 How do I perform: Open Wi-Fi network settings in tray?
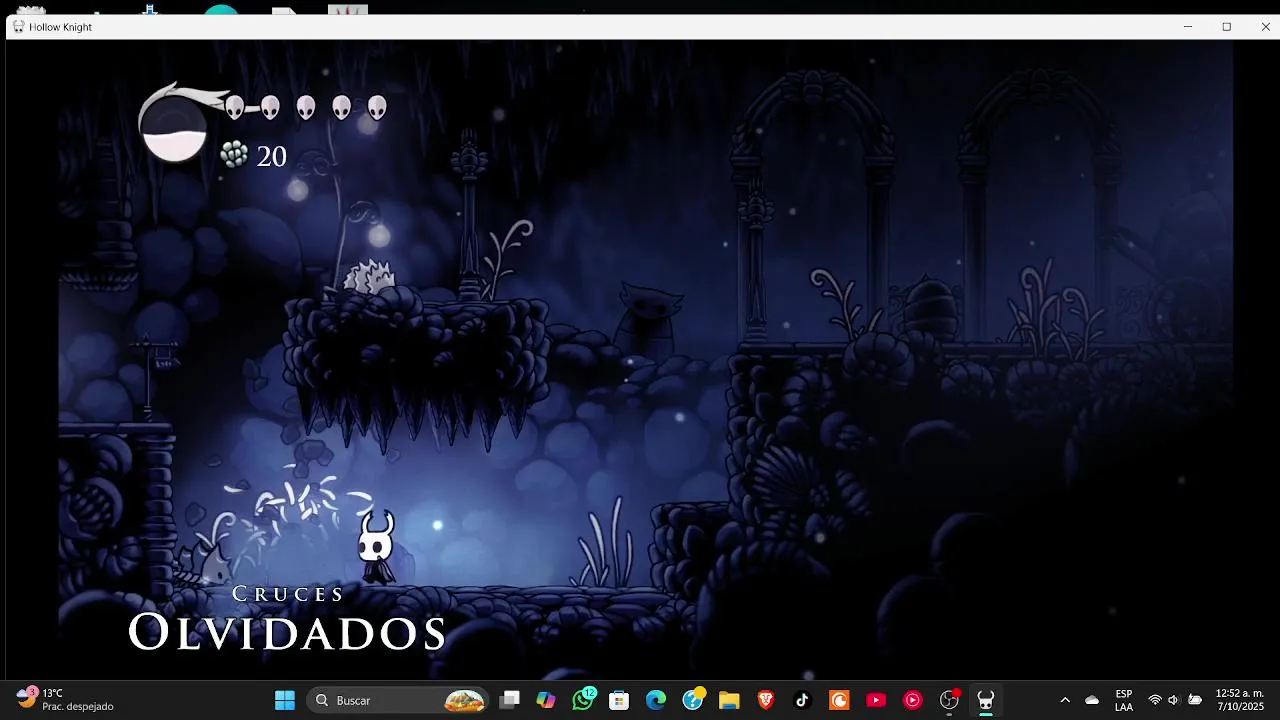point(1155,700)
